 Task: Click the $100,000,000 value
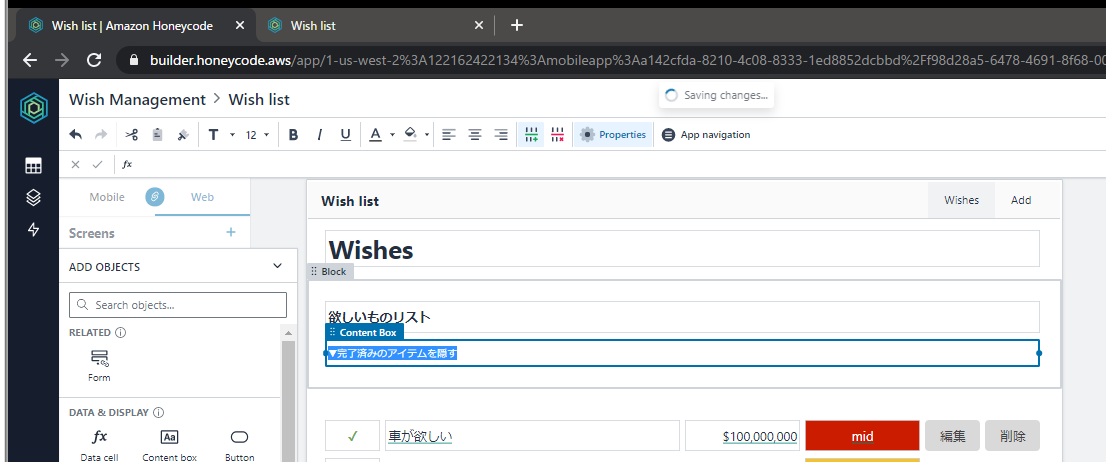click(760, 437)
